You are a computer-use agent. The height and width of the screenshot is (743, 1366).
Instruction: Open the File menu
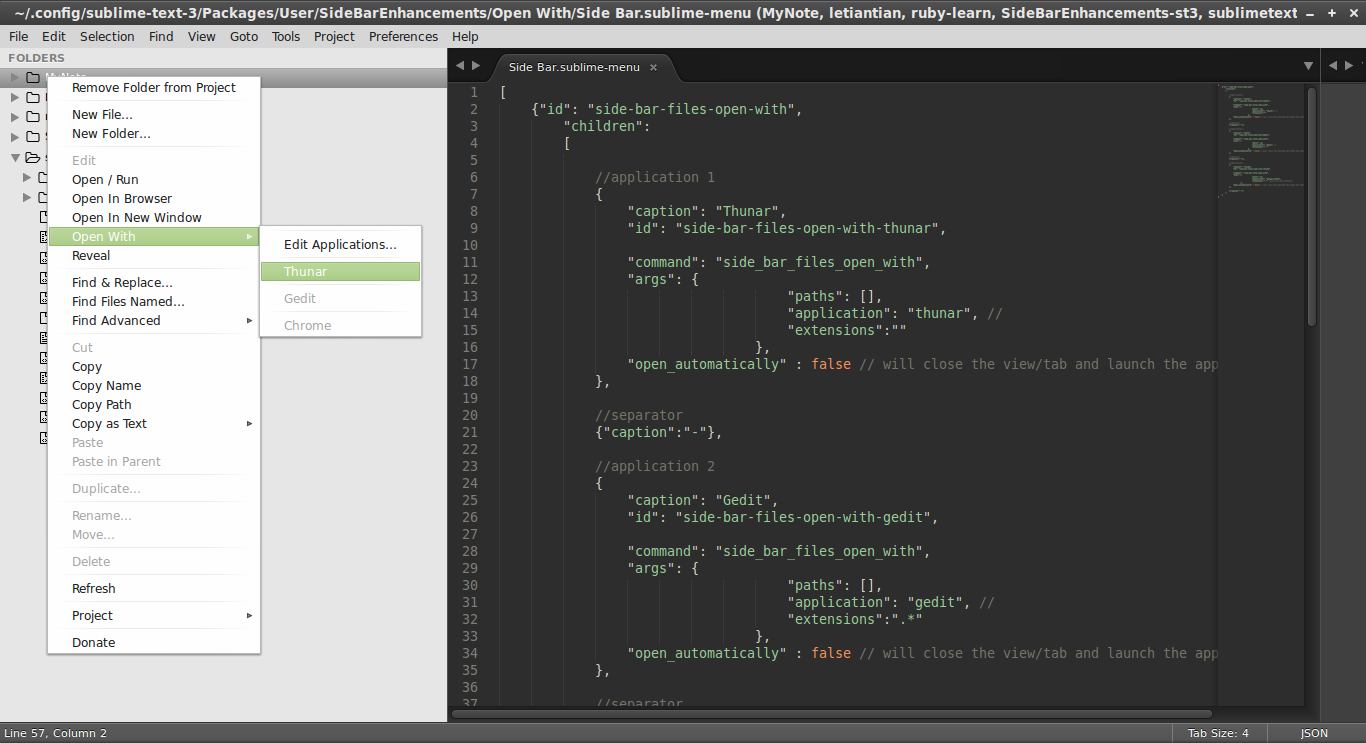pyautogui.click(x=18, y=36)
